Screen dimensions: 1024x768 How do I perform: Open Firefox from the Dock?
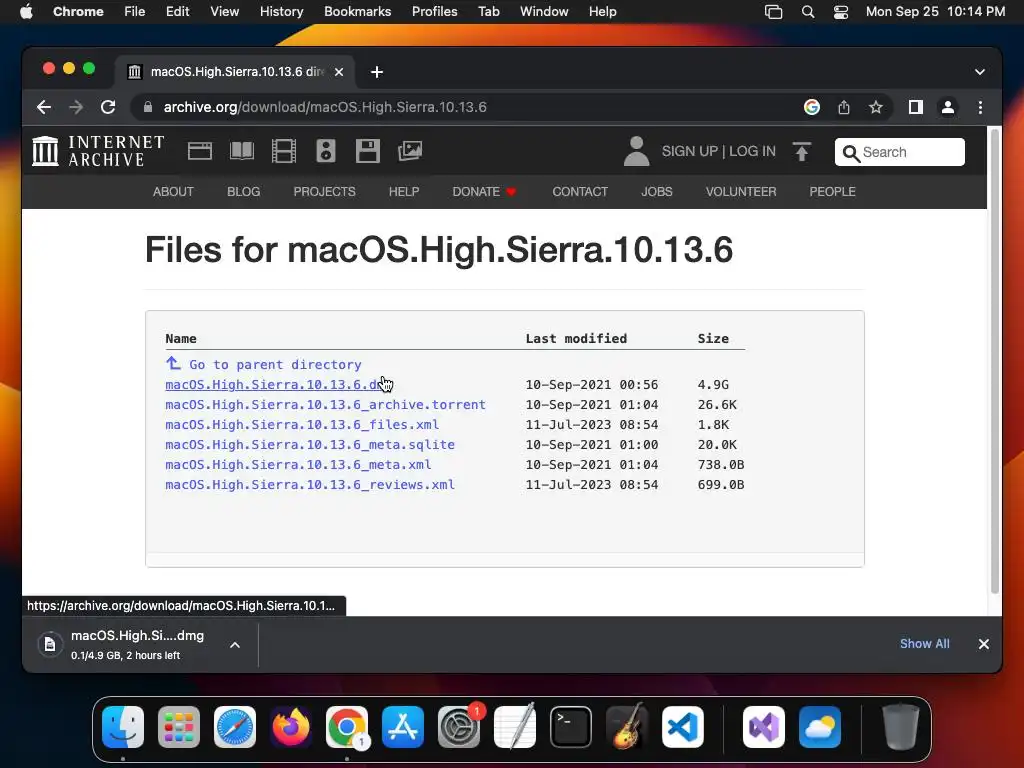tap(291, 727)
